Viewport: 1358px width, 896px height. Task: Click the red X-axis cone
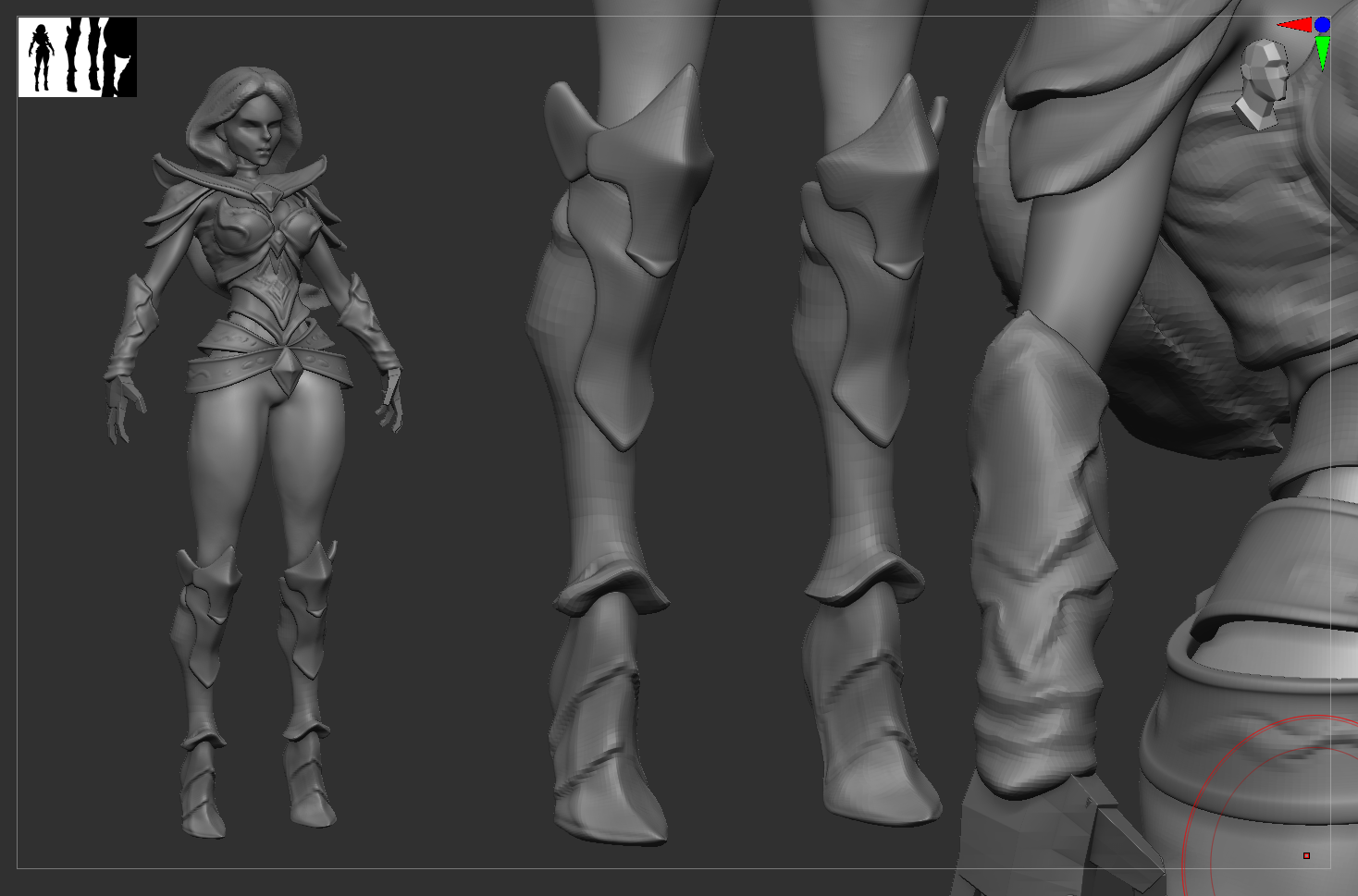click(x=1297, y=26)
